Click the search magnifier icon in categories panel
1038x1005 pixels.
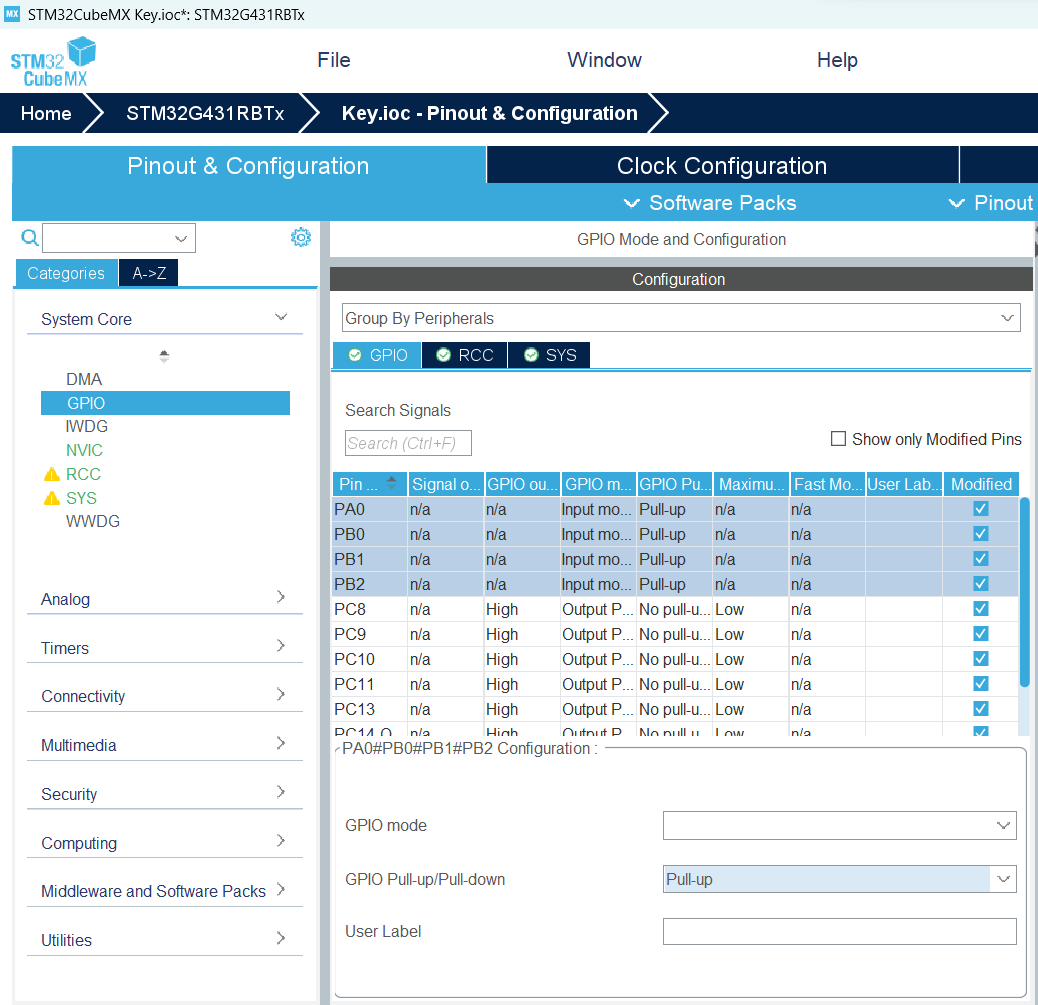pyautogui.click(x=30, y=237)
